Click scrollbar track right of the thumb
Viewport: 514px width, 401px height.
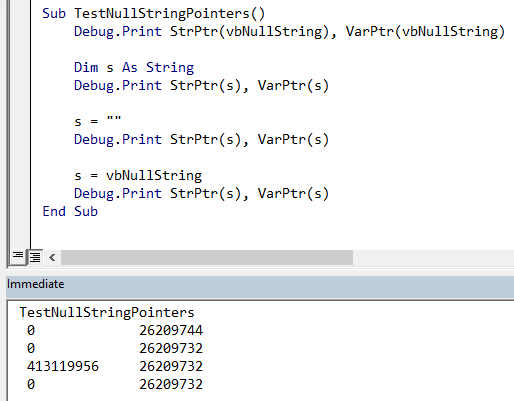tap(433, 257)
